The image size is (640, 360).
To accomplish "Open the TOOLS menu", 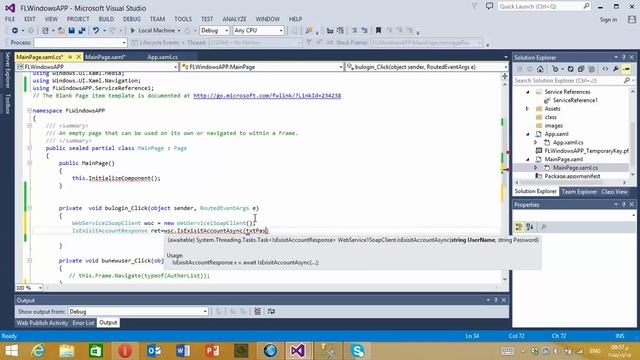I will click(182, 19).
